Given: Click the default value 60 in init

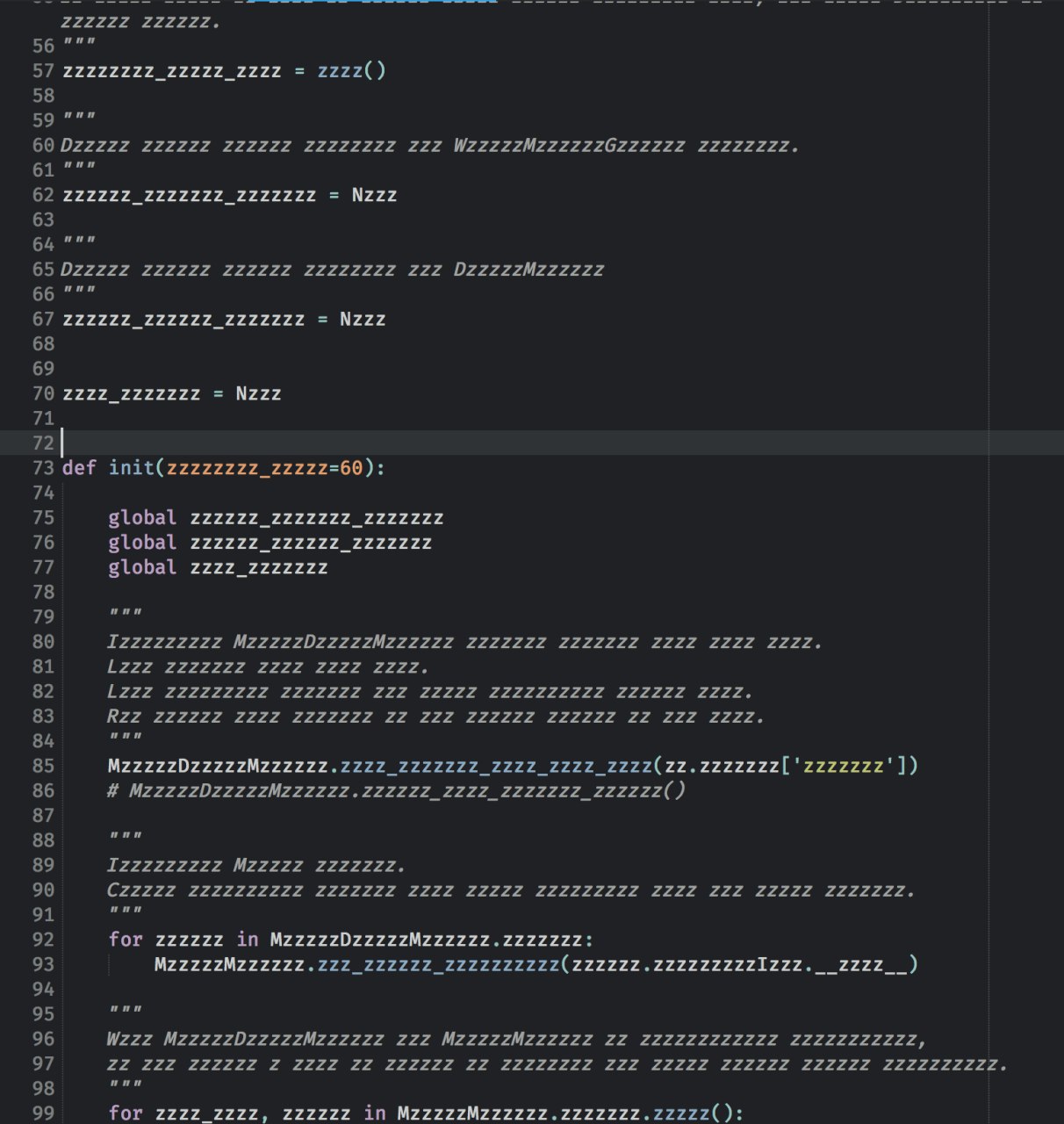Looking at the screenshot, I should 351,468.
